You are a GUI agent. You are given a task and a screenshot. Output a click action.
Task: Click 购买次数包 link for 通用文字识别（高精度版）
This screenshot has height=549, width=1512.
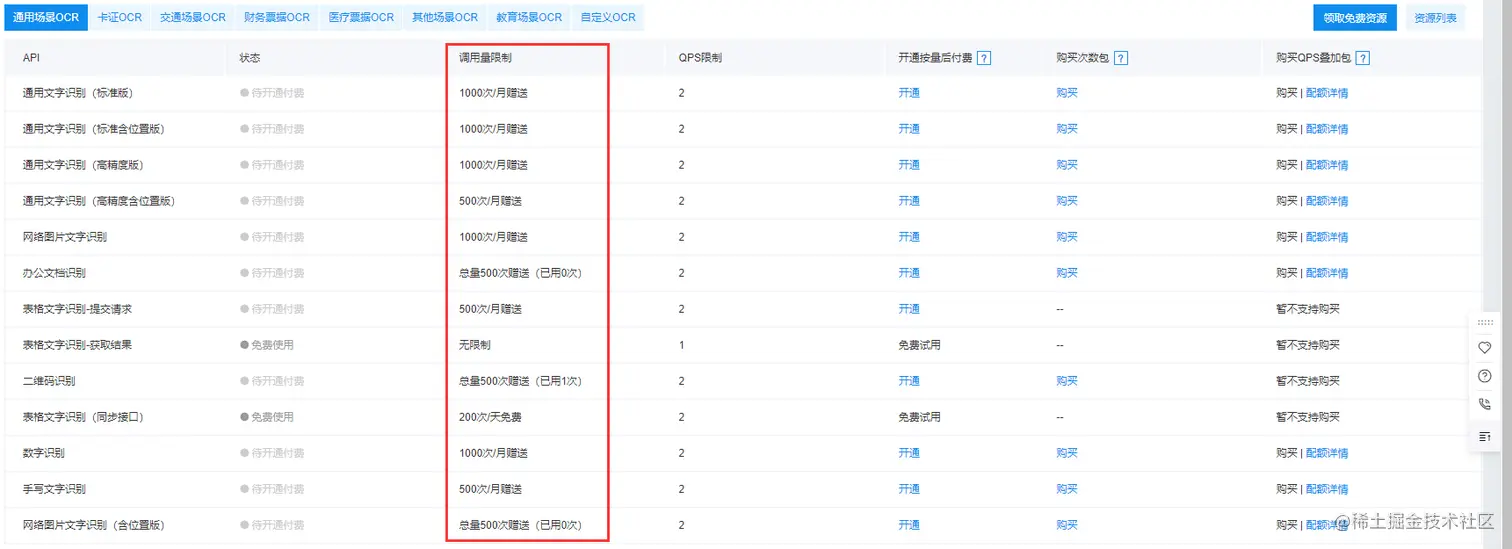tap(1067, 165)
